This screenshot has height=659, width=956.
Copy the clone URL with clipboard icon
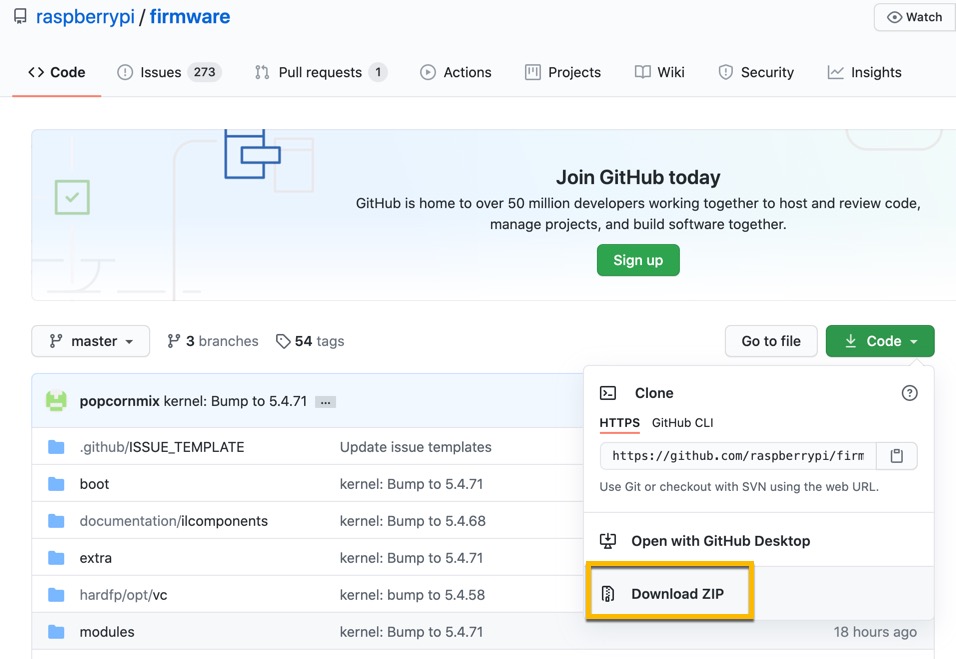[896, 456]
